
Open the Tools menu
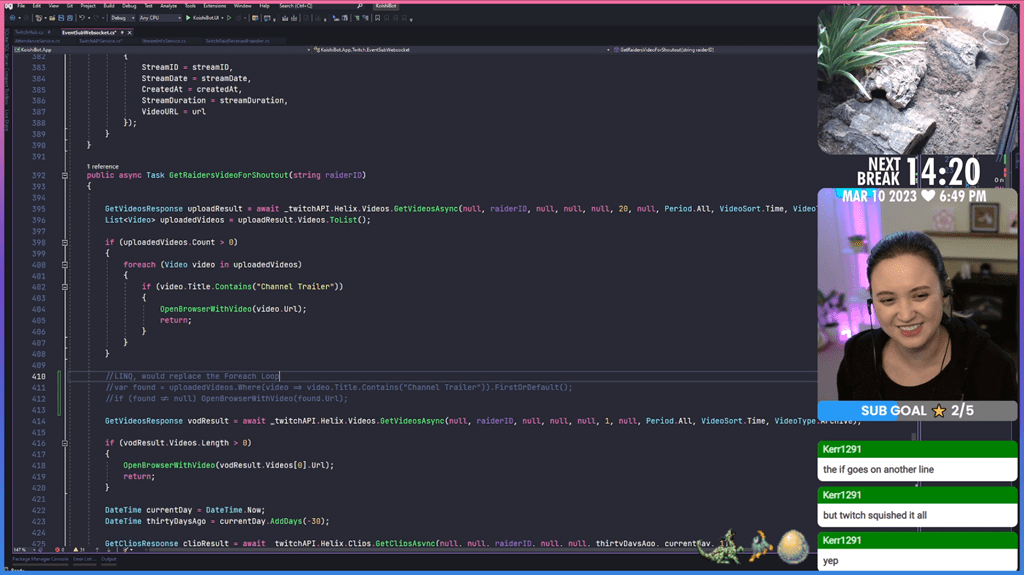pyautogui.click(x=190, y=6)
